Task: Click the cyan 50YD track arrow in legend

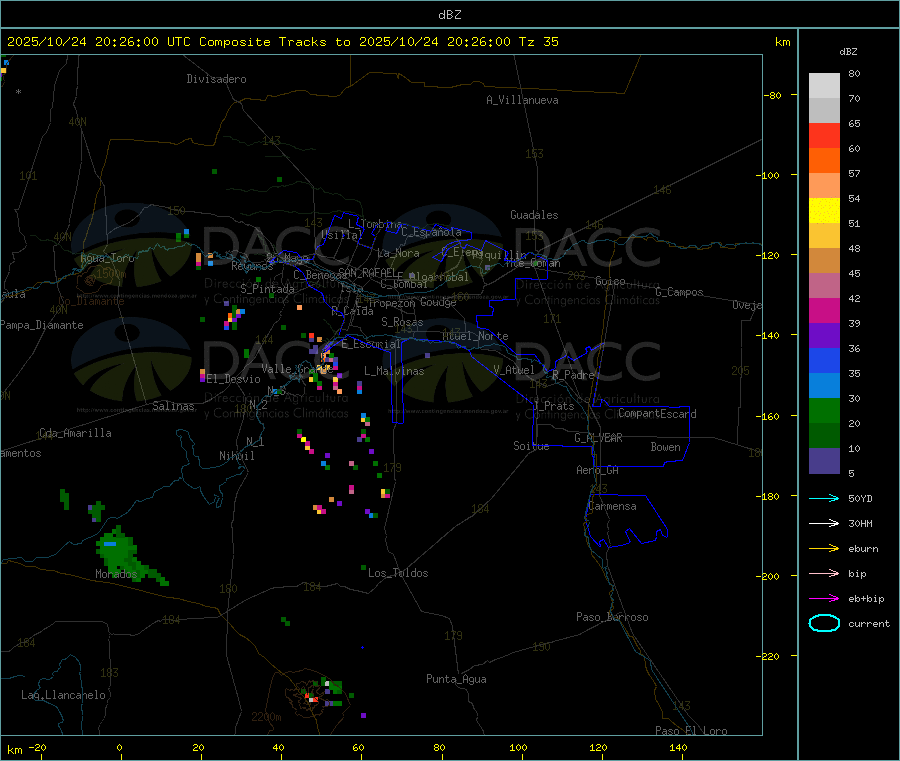Action: coord(824,498)
